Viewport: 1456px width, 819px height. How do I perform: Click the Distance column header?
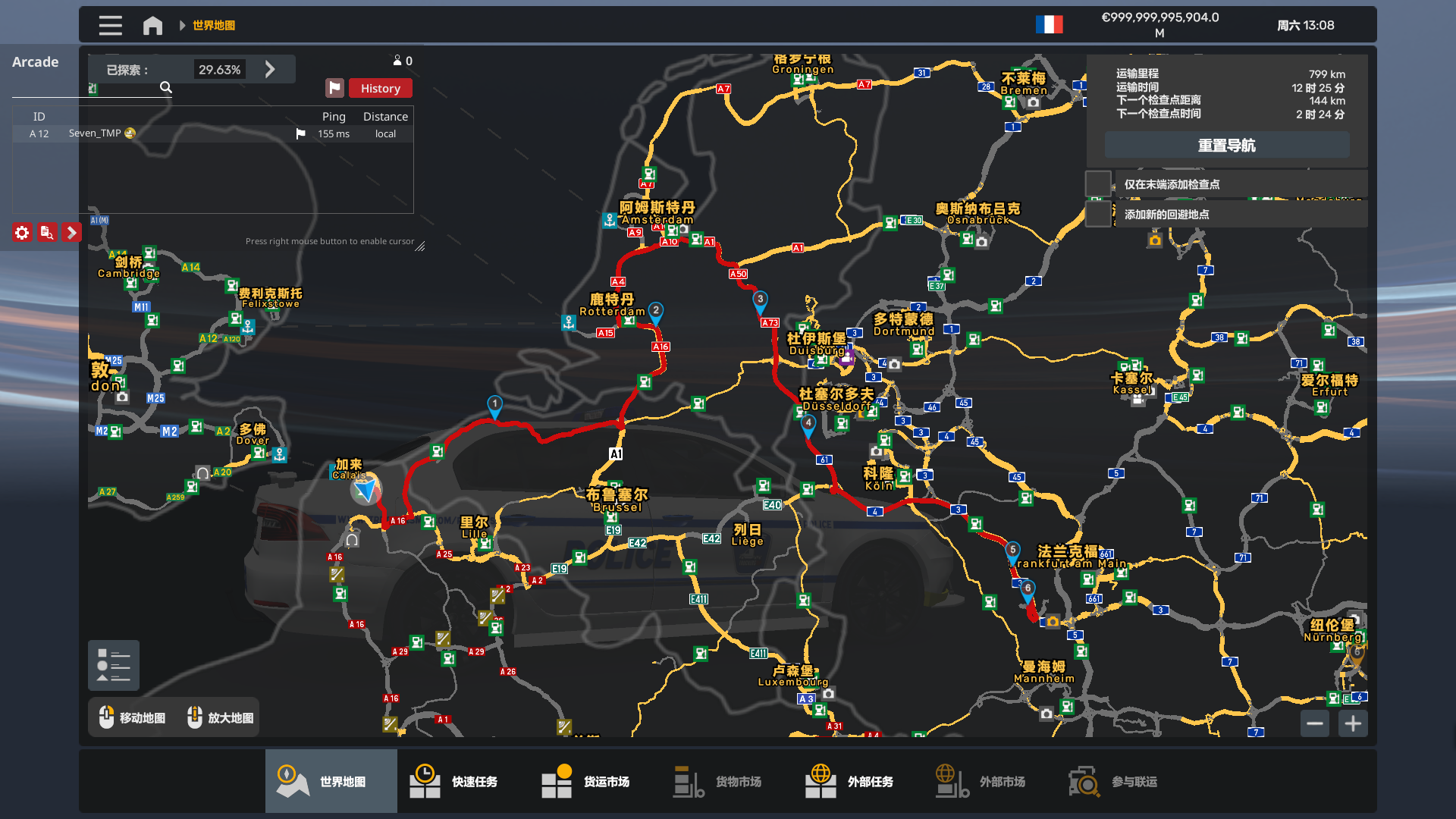(385, 116)
